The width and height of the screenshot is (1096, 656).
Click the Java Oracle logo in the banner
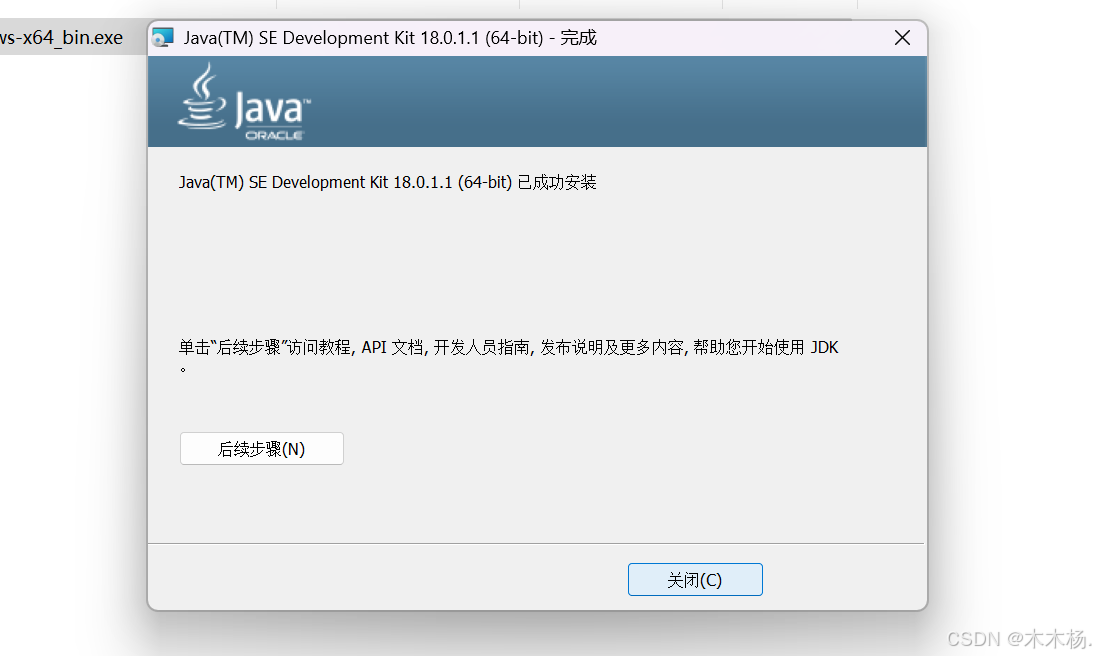pyautogui.click(x=244, y=102)
